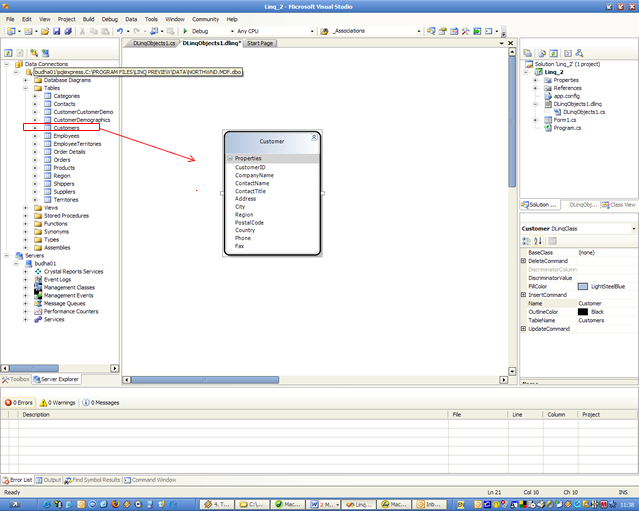The width and height of the screenshot is (639, 511).
Task: Click the Connect to Database icon
Action: [34, 53]
